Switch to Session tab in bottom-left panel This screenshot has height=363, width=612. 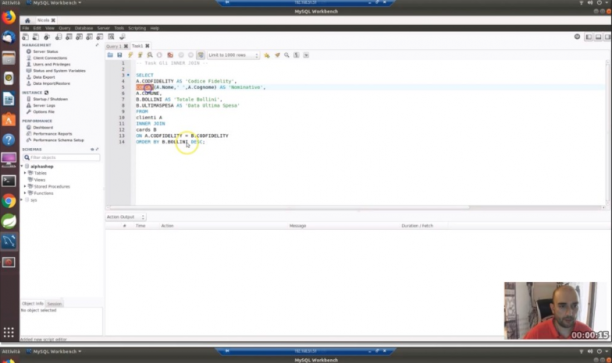coord(54,304)
